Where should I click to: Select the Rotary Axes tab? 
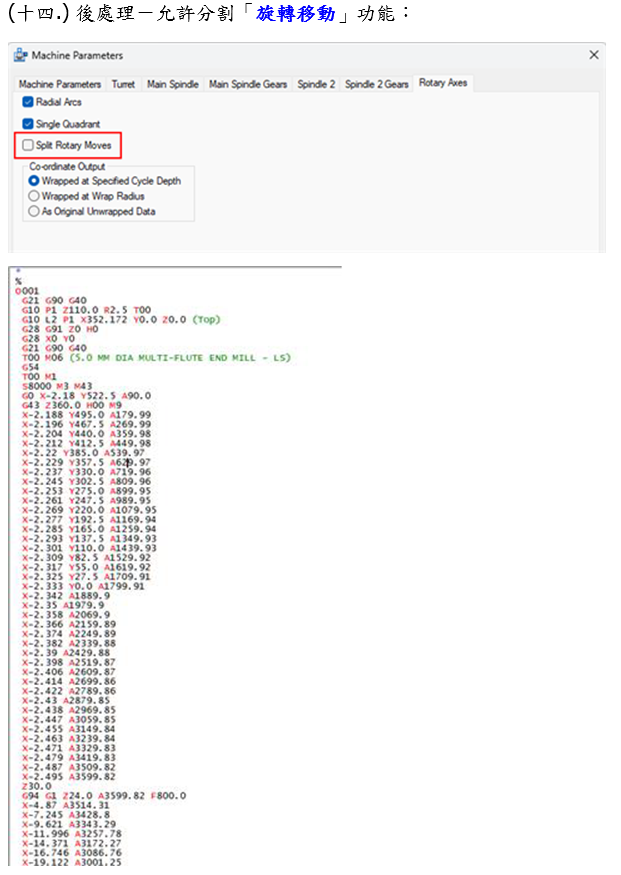click(x=443, y=83)
